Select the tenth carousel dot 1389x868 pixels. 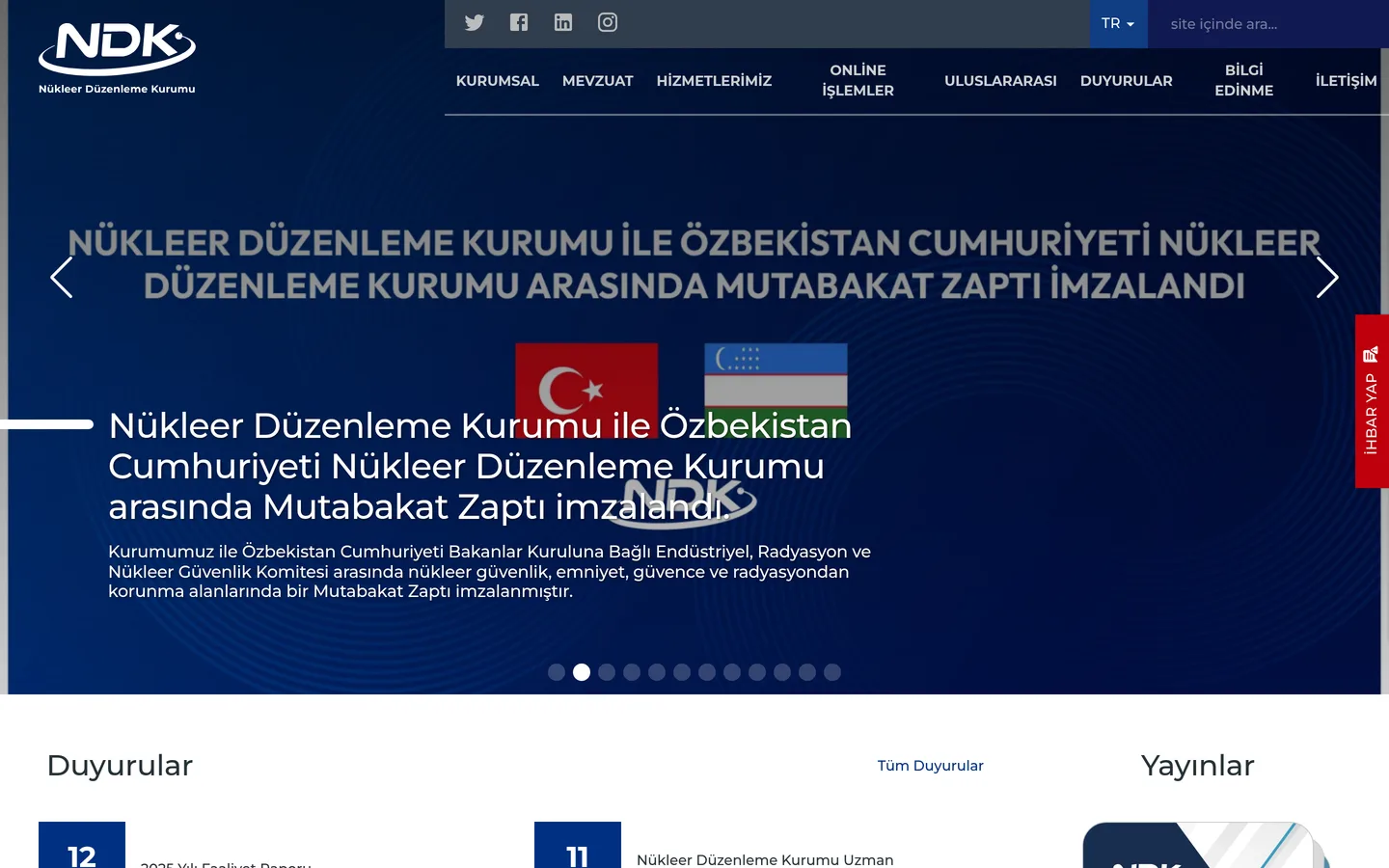click(x=782, y=672)
